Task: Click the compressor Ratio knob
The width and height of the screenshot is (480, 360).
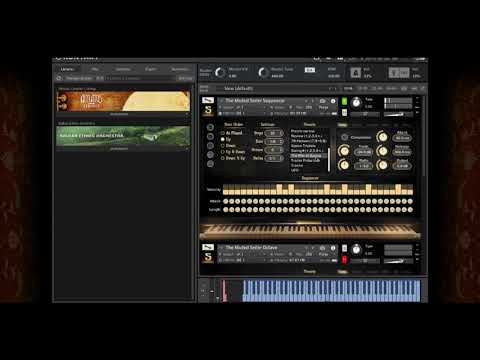Action: [x=344, y=165]
